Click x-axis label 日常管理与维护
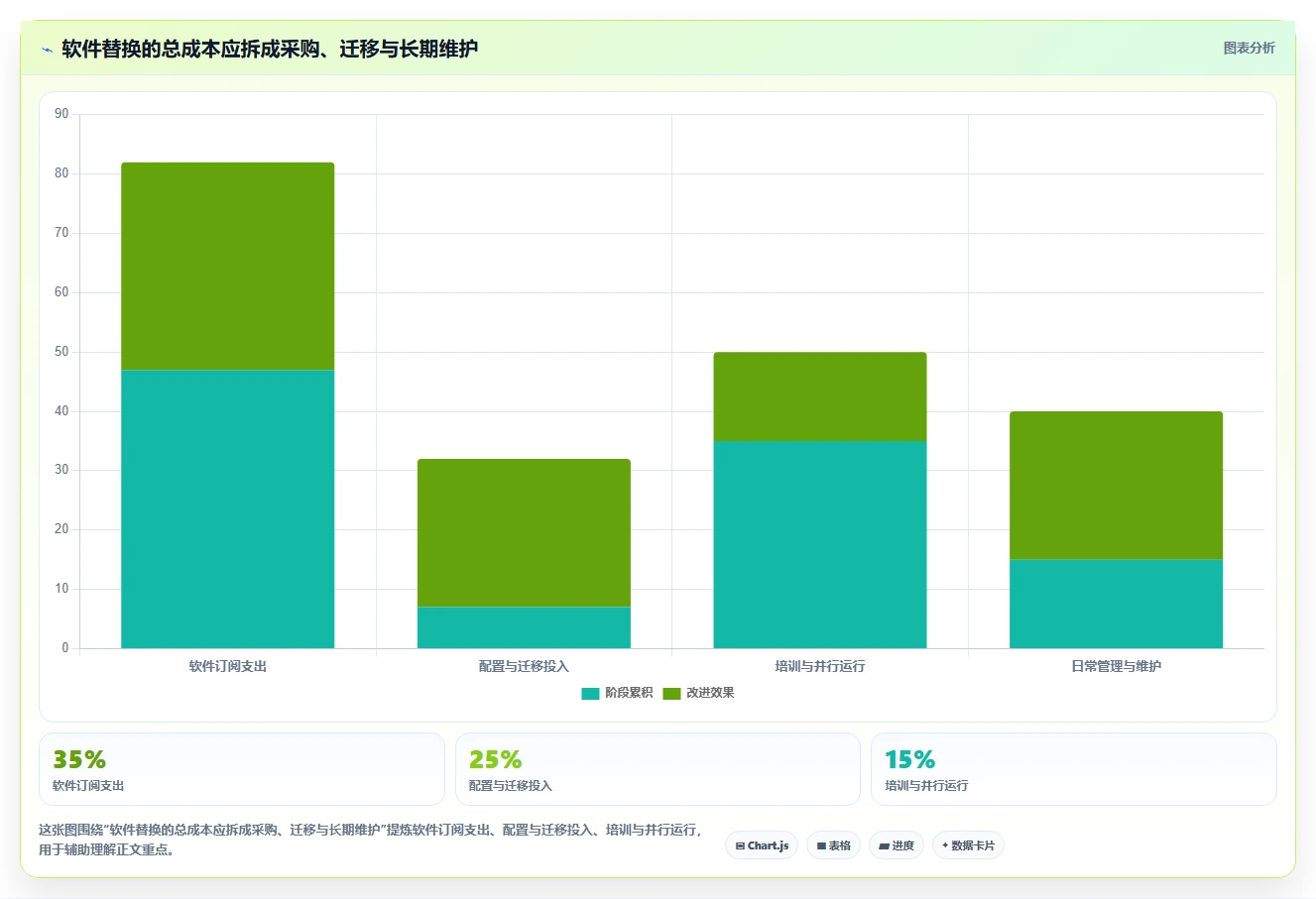Viewport: 1316px width, 899px height. 1116,666
